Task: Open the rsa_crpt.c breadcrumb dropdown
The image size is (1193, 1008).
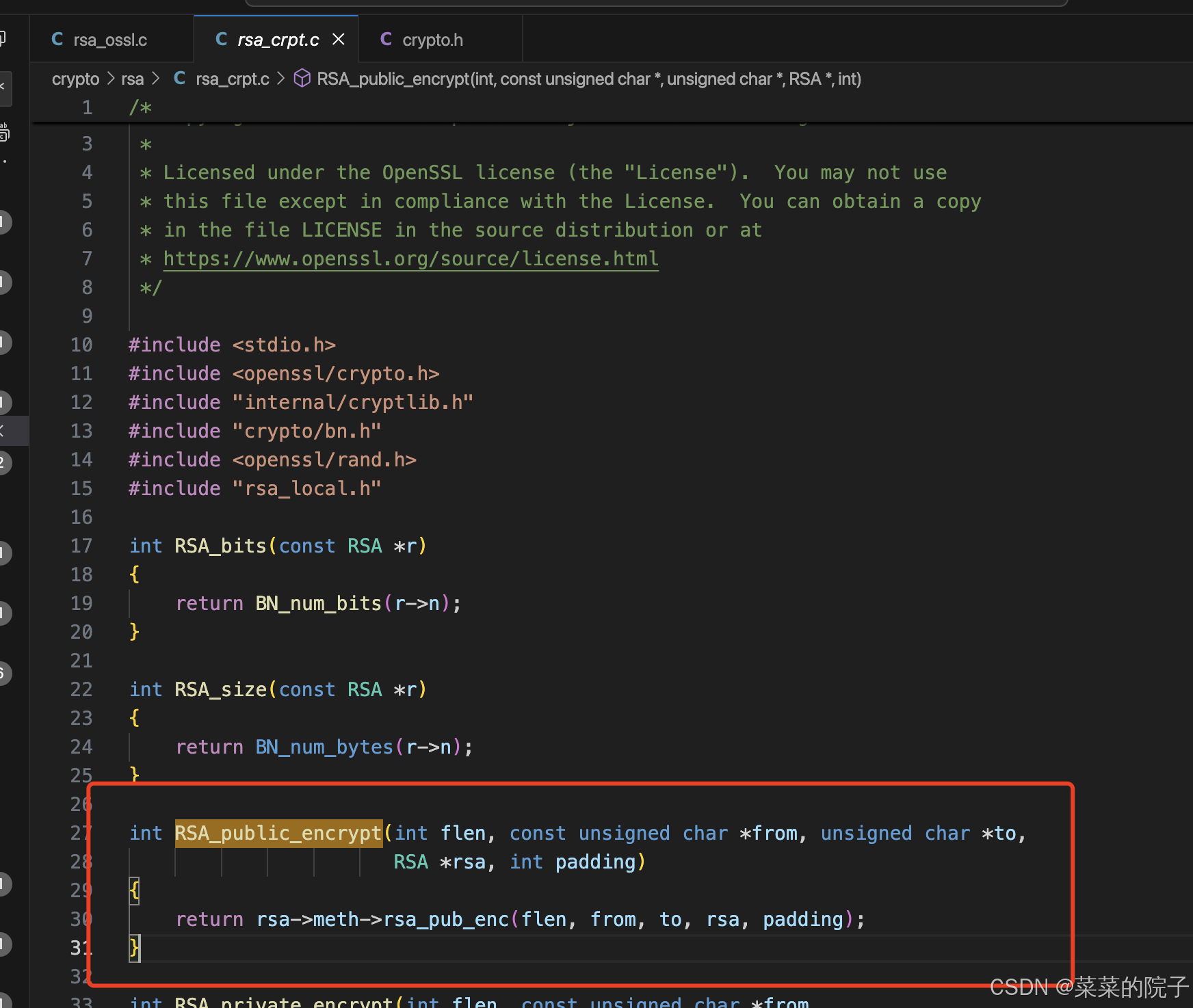Action: (232, 79)
